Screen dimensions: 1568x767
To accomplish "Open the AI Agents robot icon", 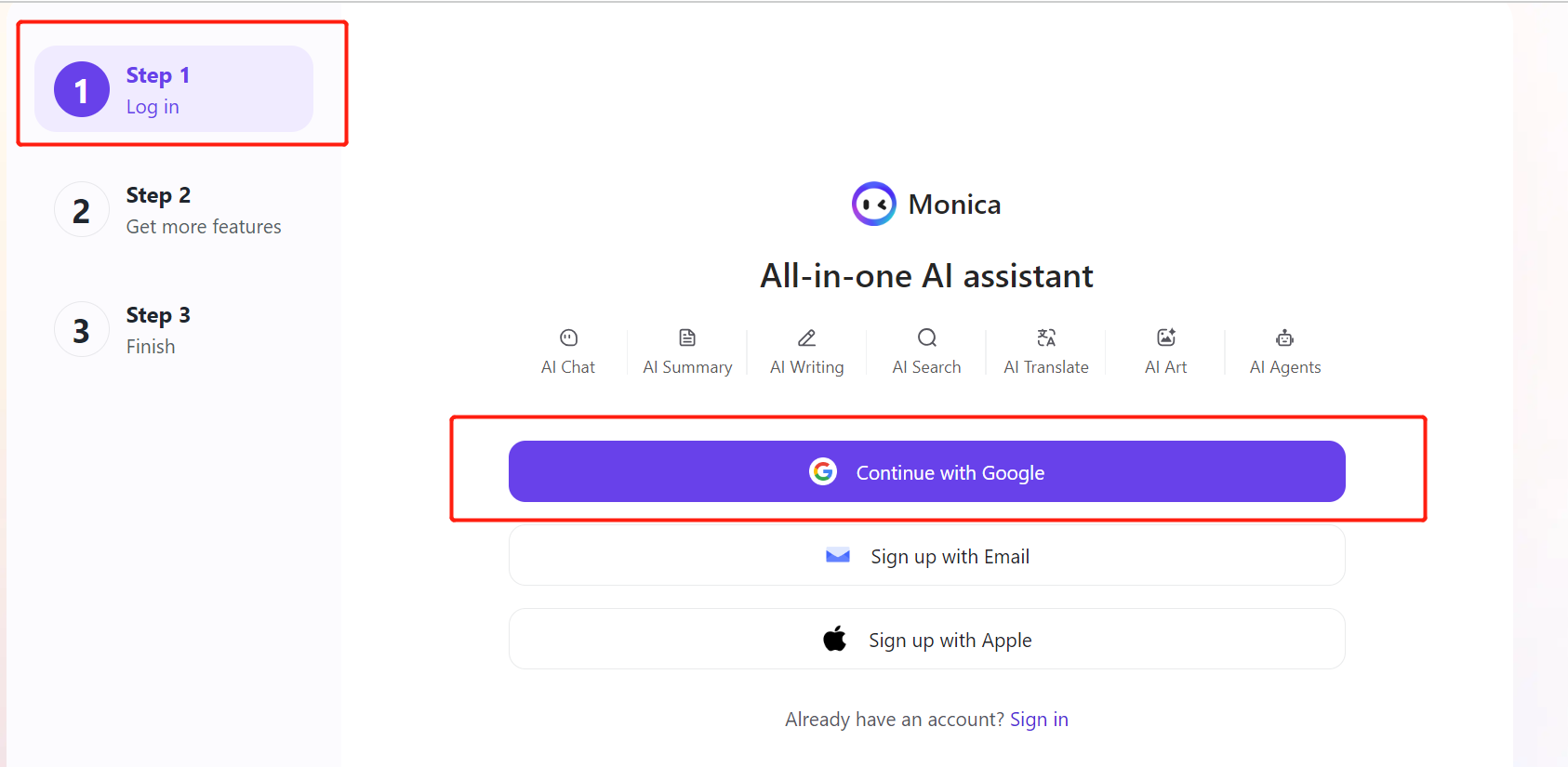I will (x=1285, y=337).
